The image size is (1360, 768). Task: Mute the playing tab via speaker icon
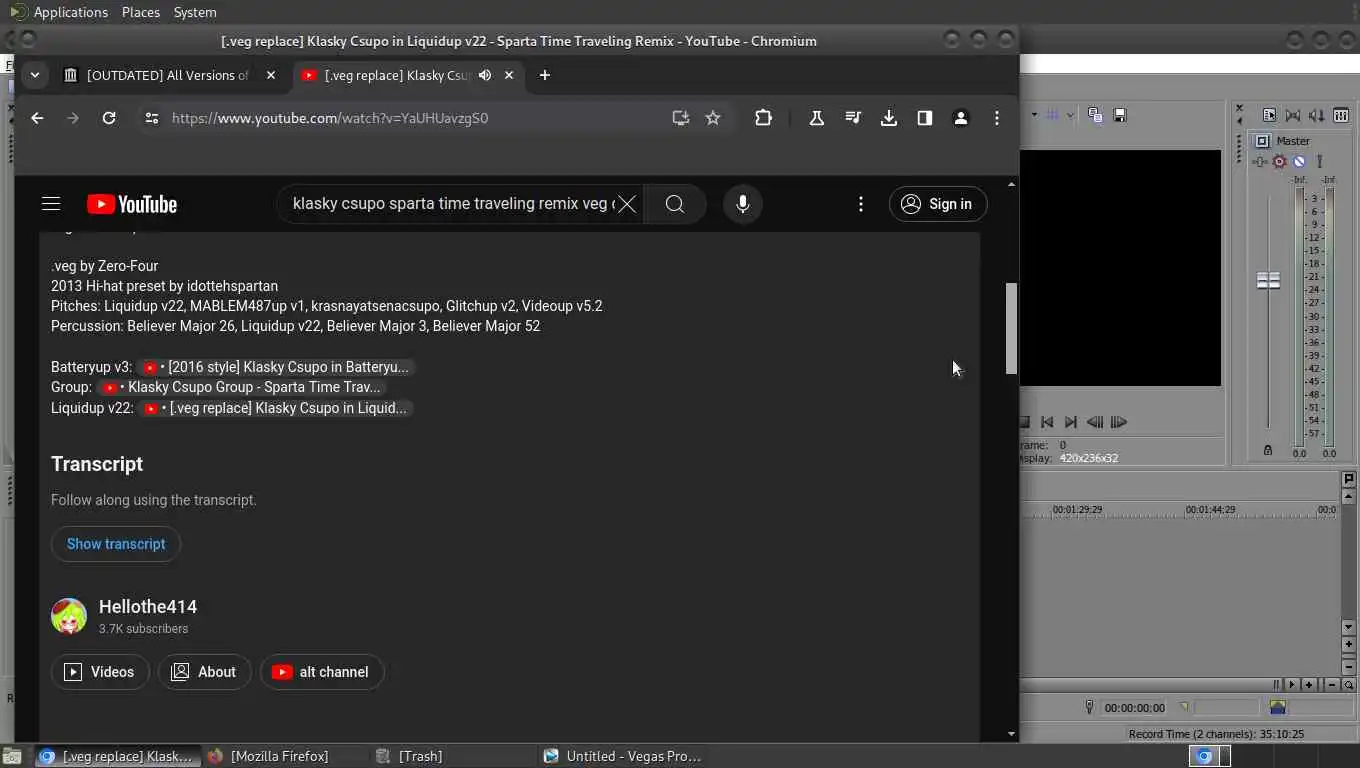485,75
